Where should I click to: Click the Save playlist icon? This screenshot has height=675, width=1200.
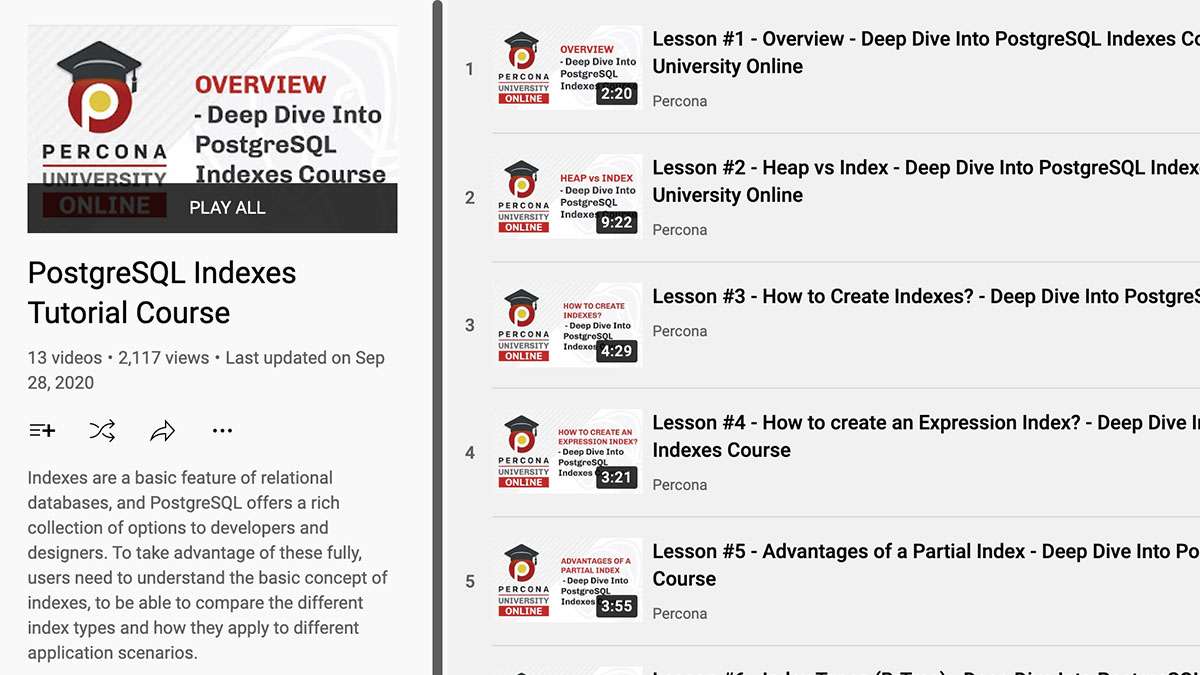(x=42, y=431)
